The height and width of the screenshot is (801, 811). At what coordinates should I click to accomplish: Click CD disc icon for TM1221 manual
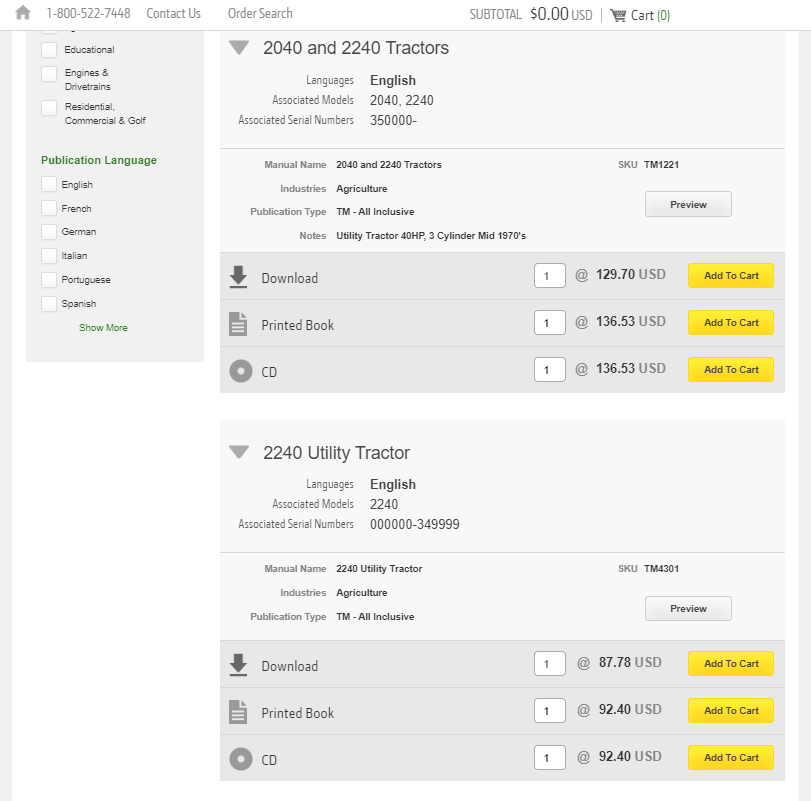(x=241, y=371)
